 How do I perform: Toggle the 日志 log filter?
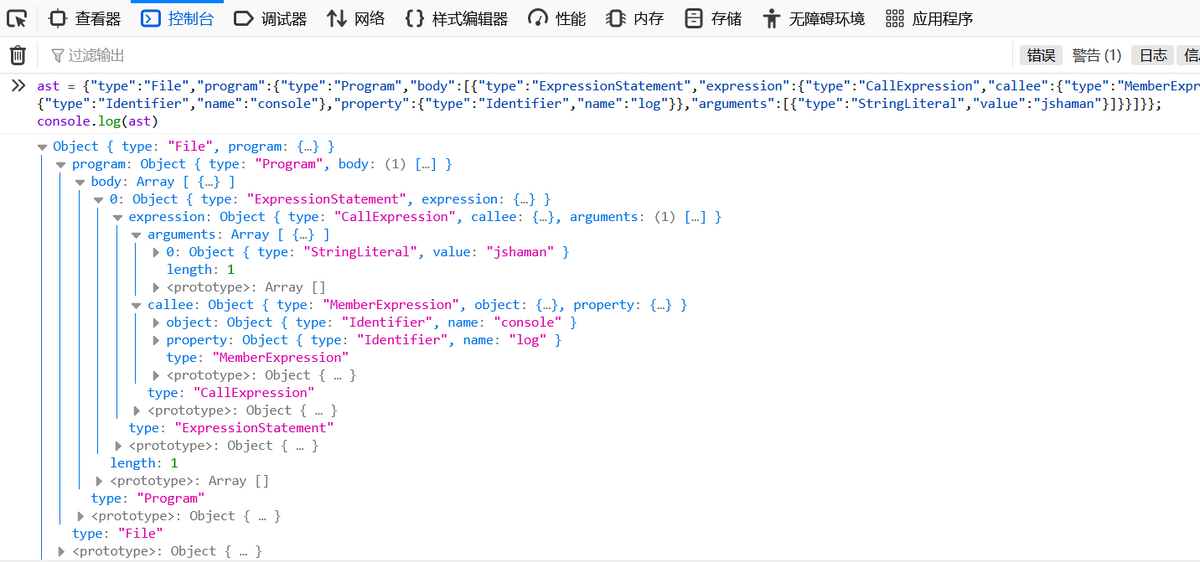click(x=1153, y=55)
